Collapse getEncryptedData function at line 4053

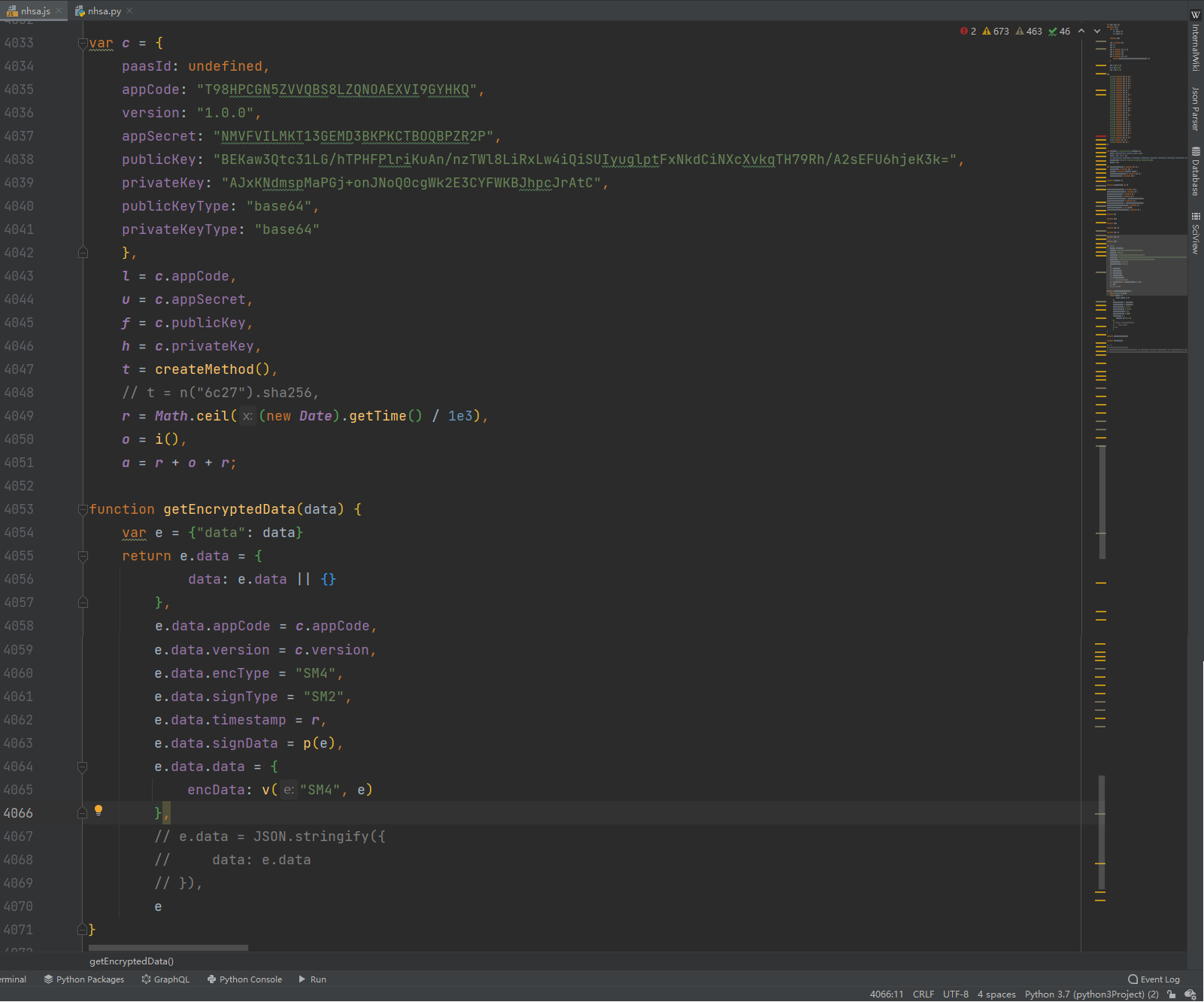click(83, 510)
